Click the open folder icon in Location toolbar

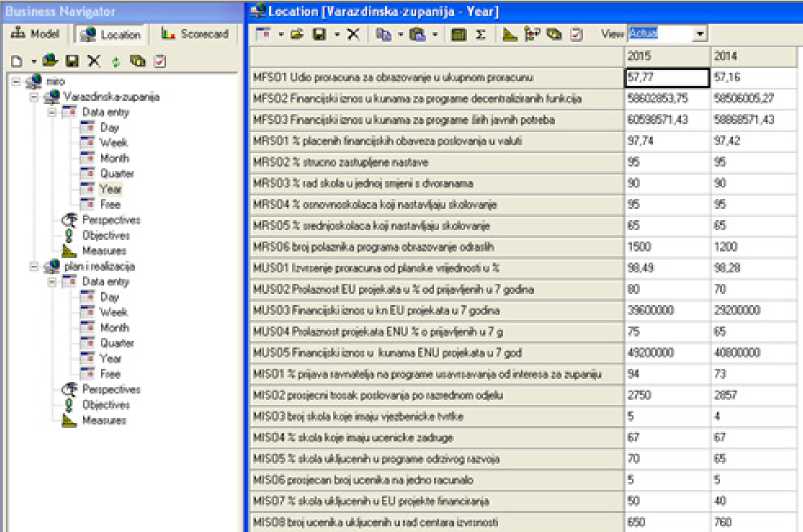[296, 34]
